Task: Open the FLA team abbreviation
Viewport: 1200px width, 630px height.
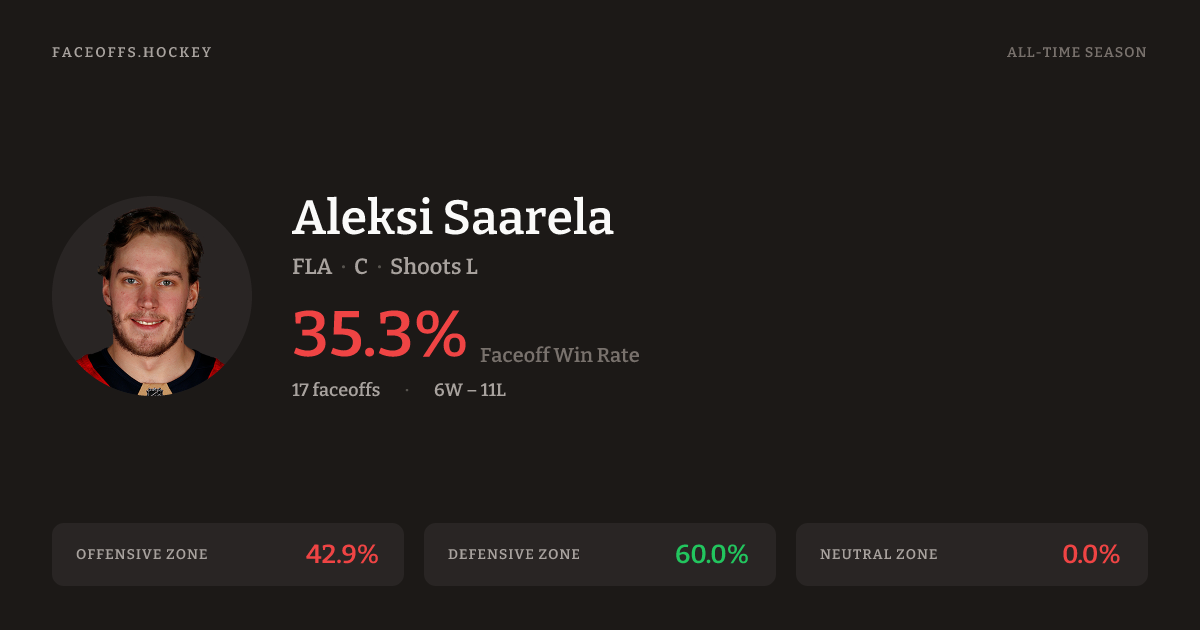Action: (312, 267)
